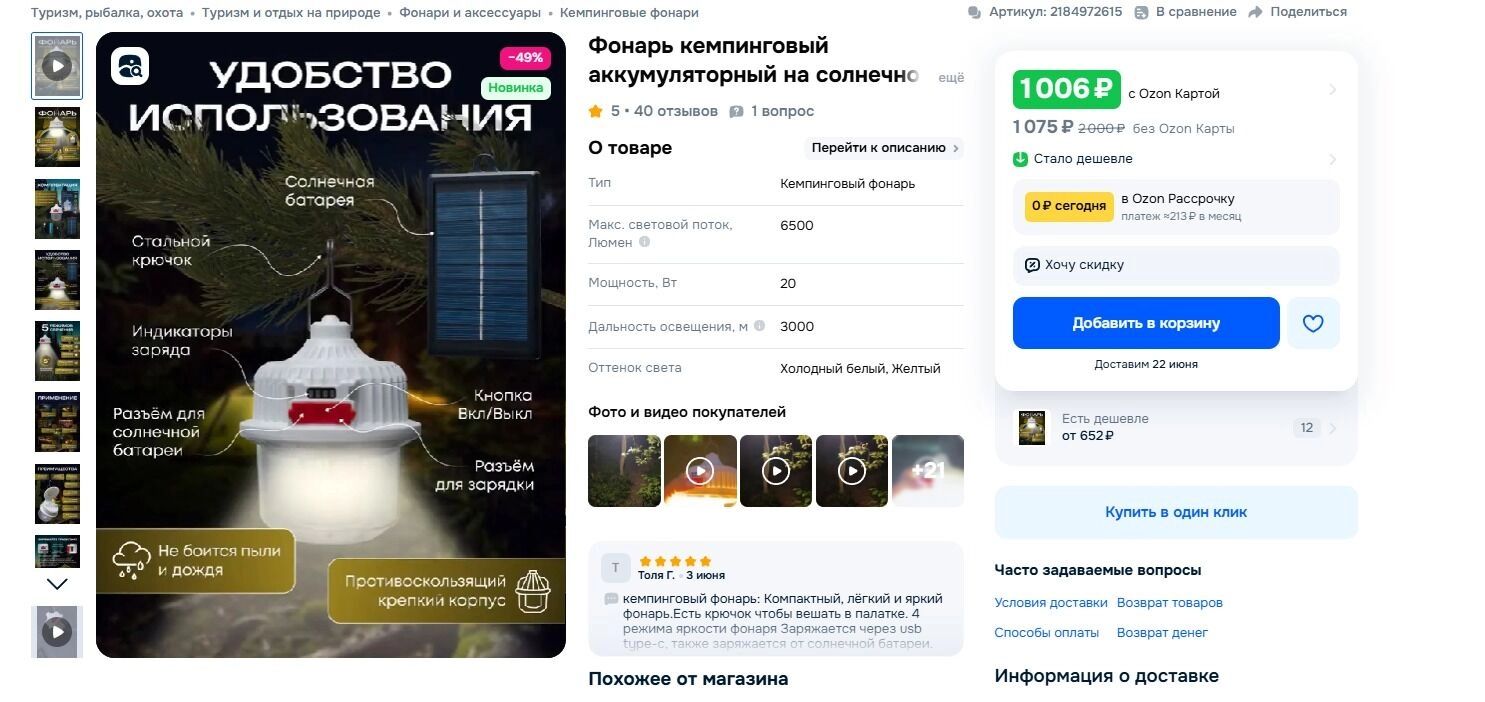Show full product title via ещё
Viewport: 1485px width, 702px height.
click(x=951, y=77)
